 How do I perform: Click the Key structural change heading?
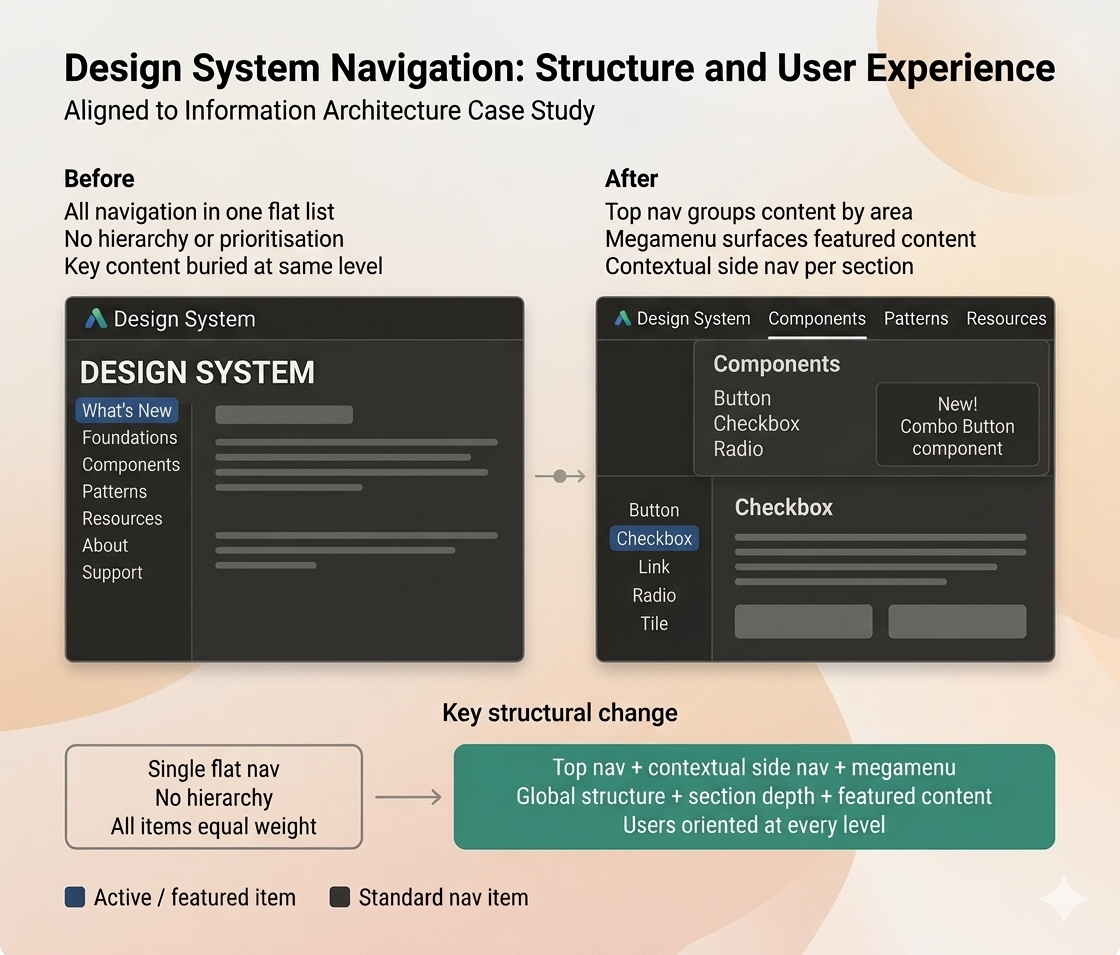tap(560, 713)
